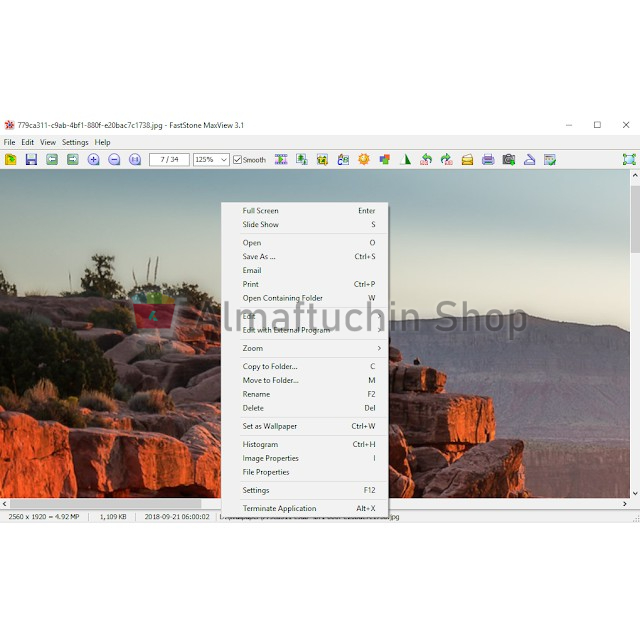Click the Email envelope toolbar icon
Viewport: 640px width, 640px height.
[467, 159]
